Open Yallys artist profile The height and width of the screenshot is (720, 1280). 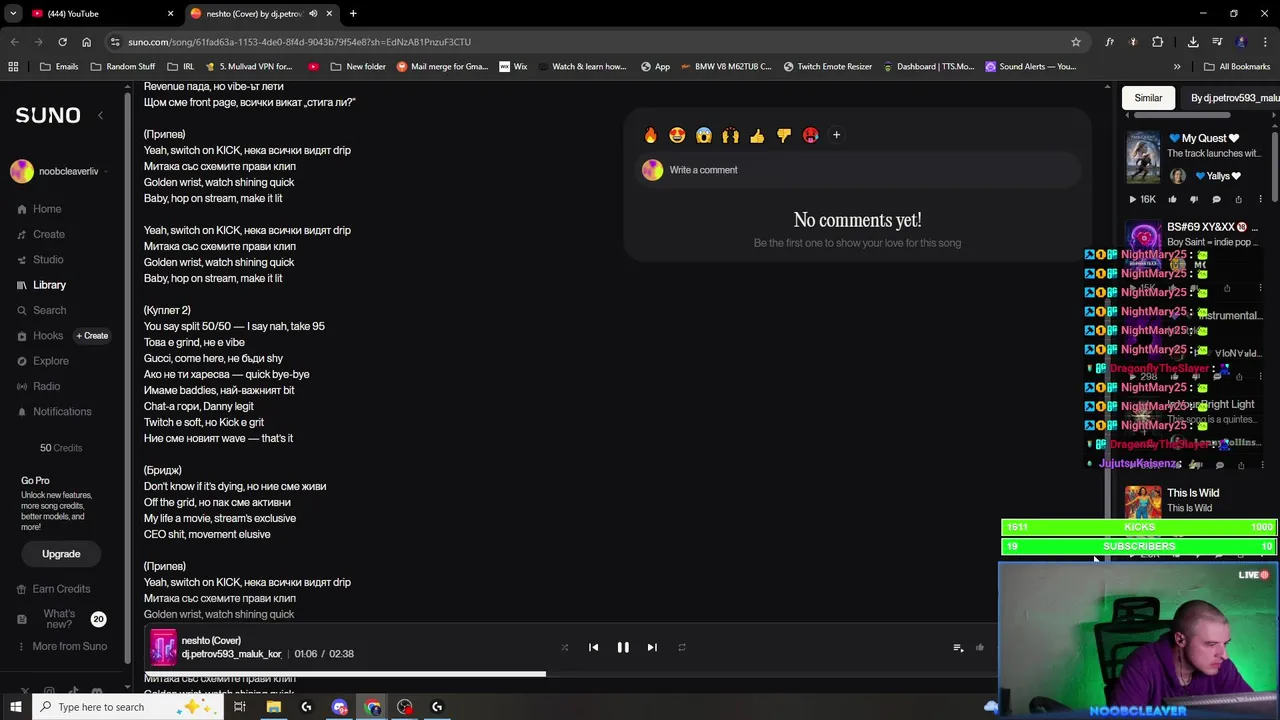tap(1218, 176)
